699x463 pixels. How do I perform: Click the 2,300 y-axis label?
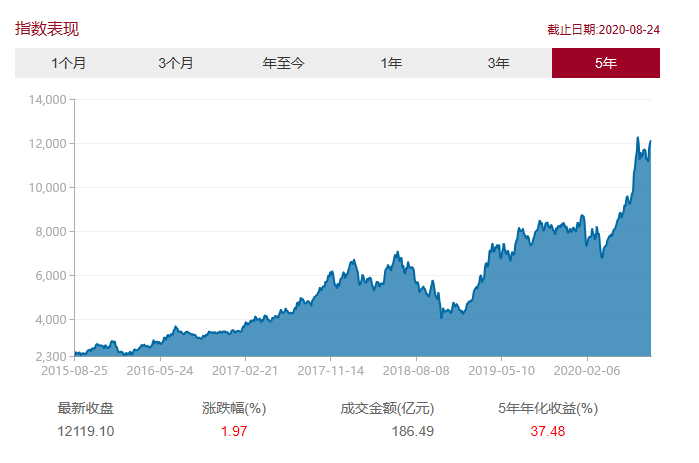coord(51,356)
